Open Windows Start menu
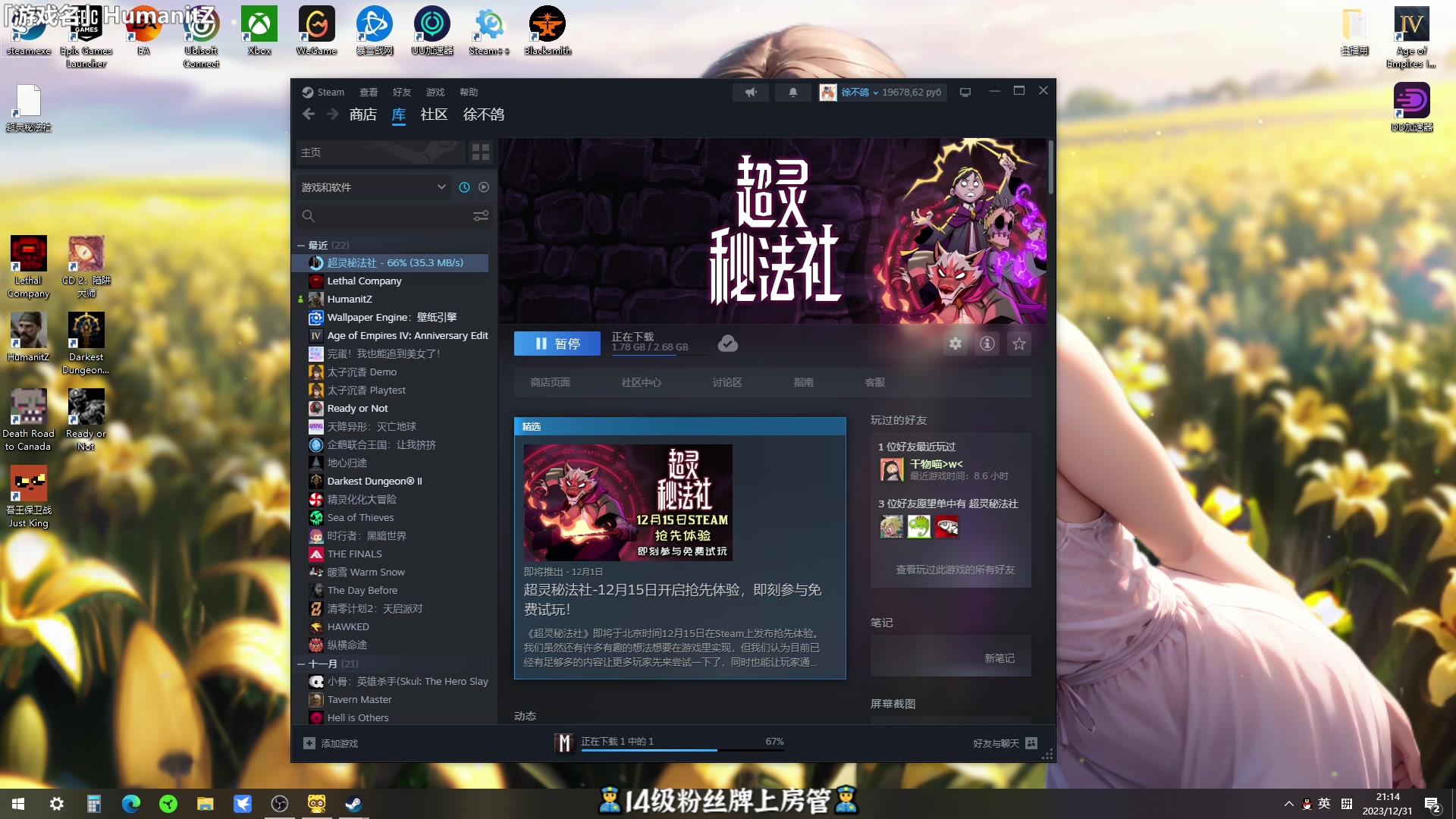1456x819 pixels. (18, 804)
